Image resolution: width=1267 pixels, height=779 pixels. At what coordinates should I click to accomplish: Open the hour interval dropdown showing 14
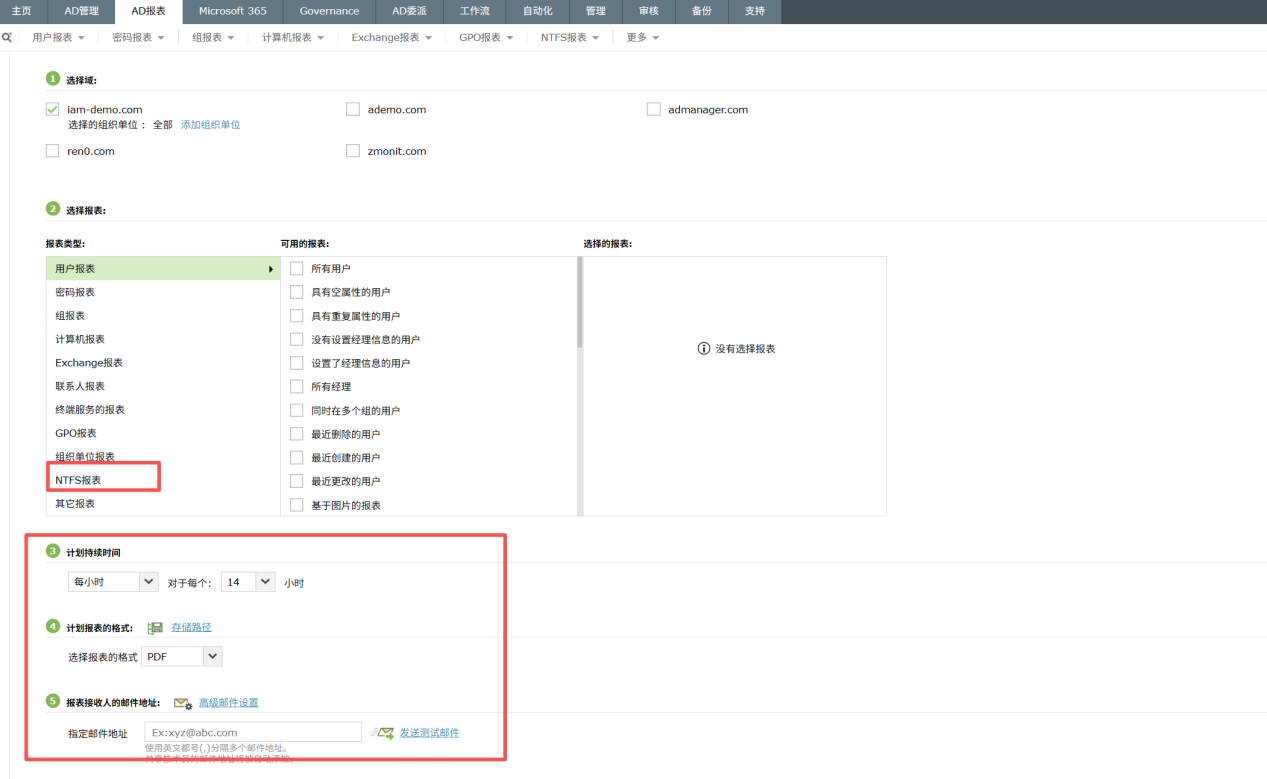click(248, 581)
